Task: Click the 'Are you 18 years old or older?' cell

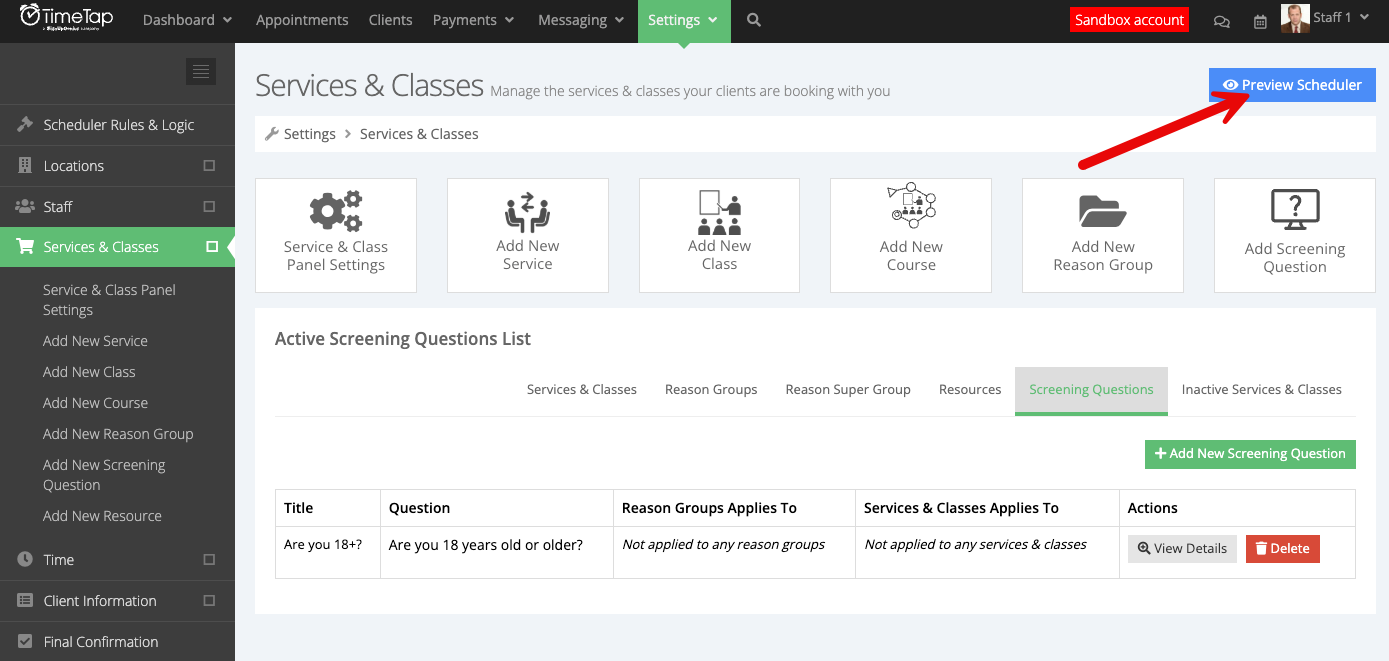Action: (497, 552)
